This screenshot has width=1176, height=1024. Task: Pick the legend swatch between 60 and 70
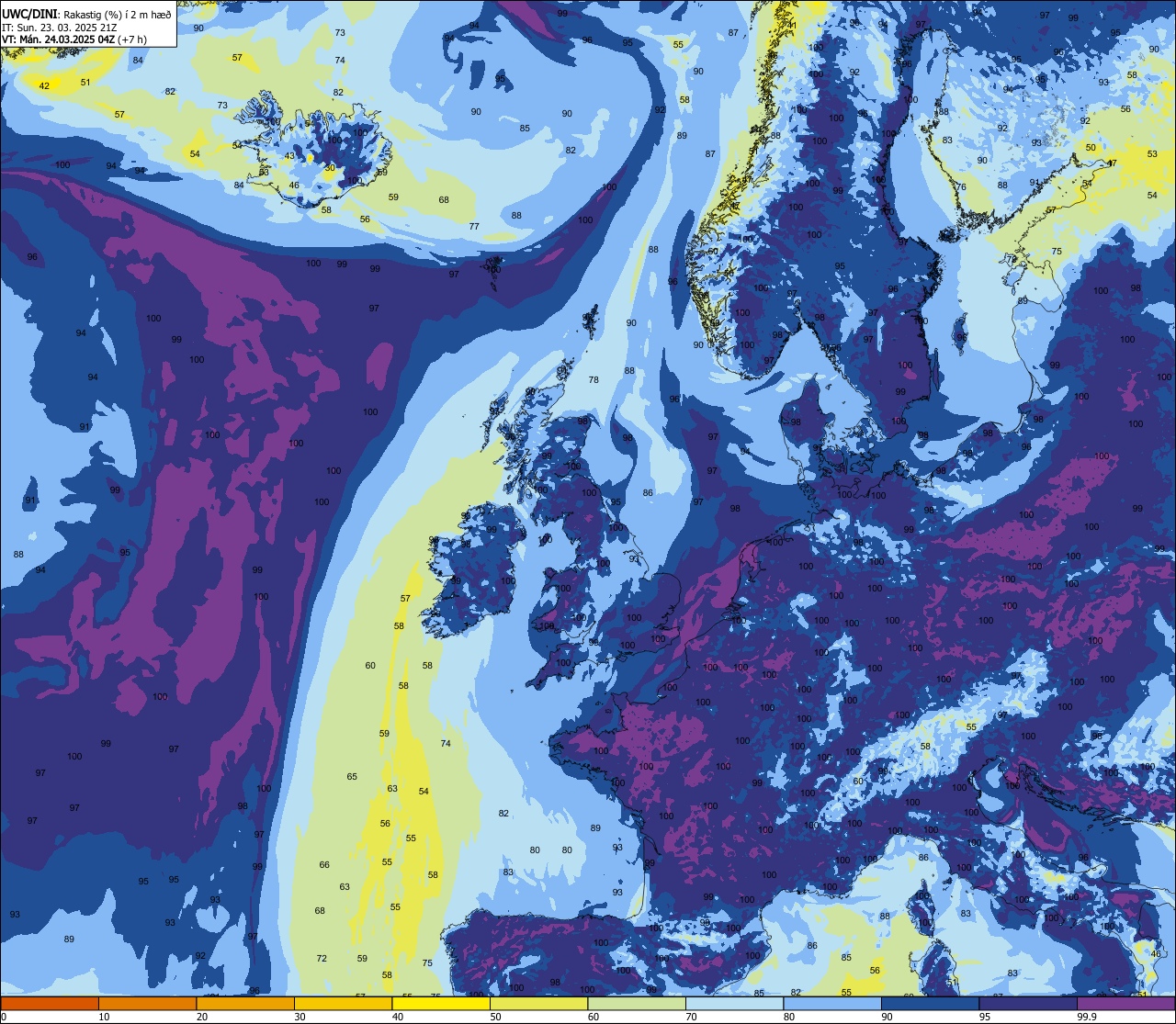point(637,1004)
